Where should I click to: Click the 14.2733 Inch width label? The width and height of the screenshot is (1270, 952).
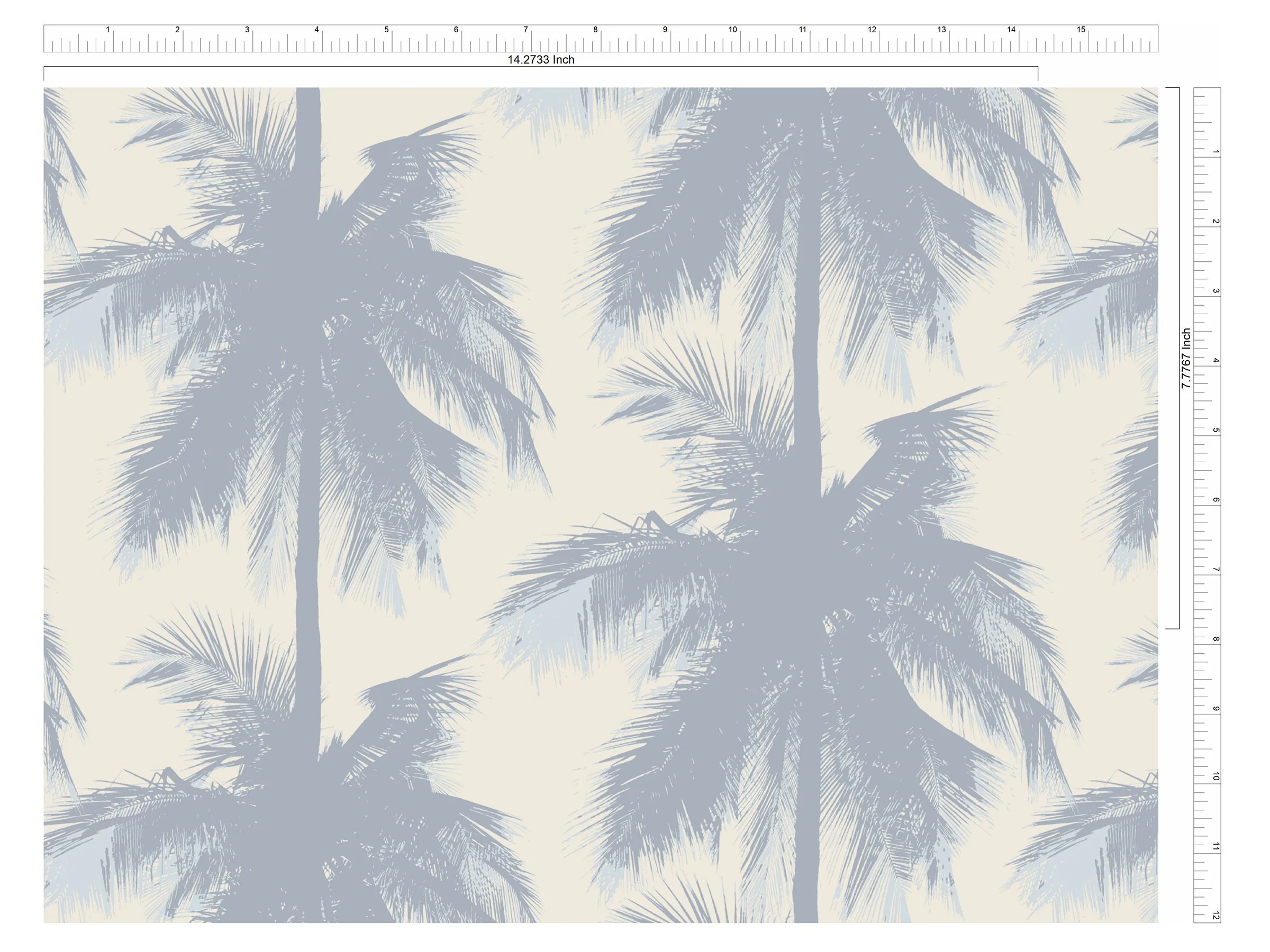(x=540, y=60)
